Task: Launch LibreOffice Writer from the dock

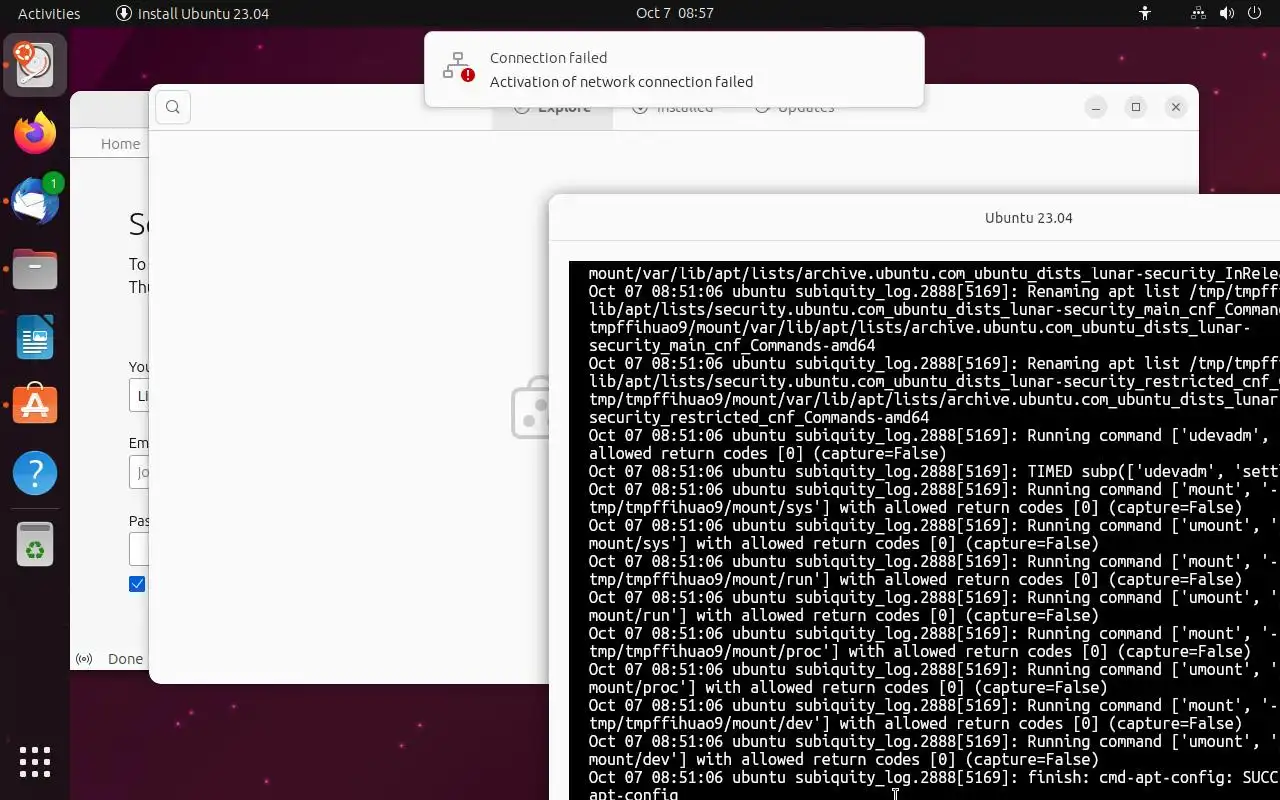Action: click(x=35, y=337)
